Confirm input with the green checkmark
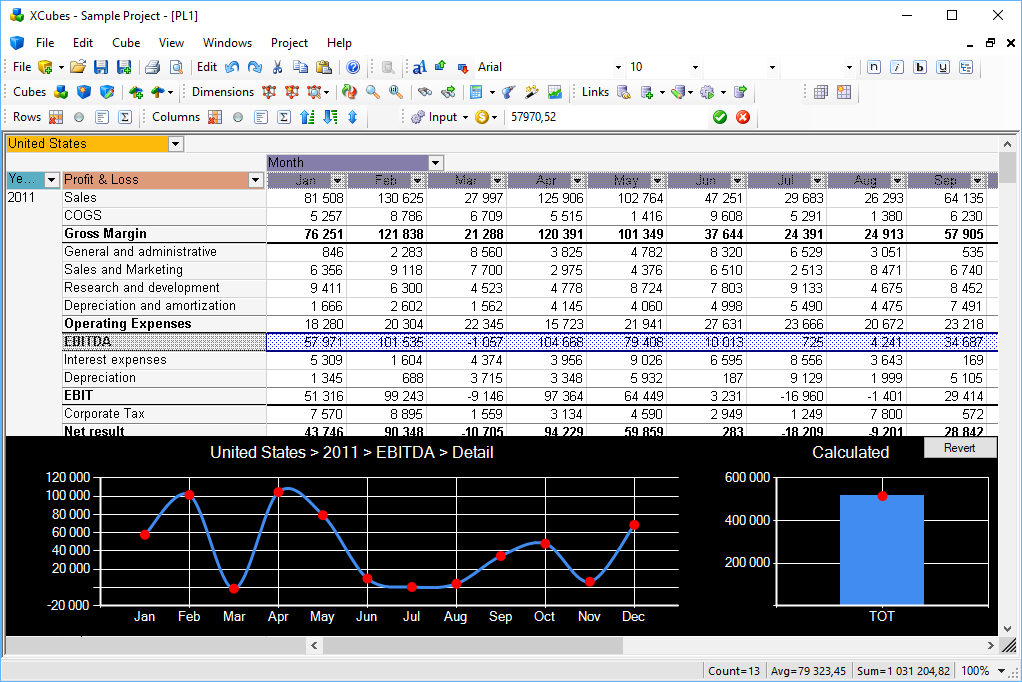 click(720, 117)
